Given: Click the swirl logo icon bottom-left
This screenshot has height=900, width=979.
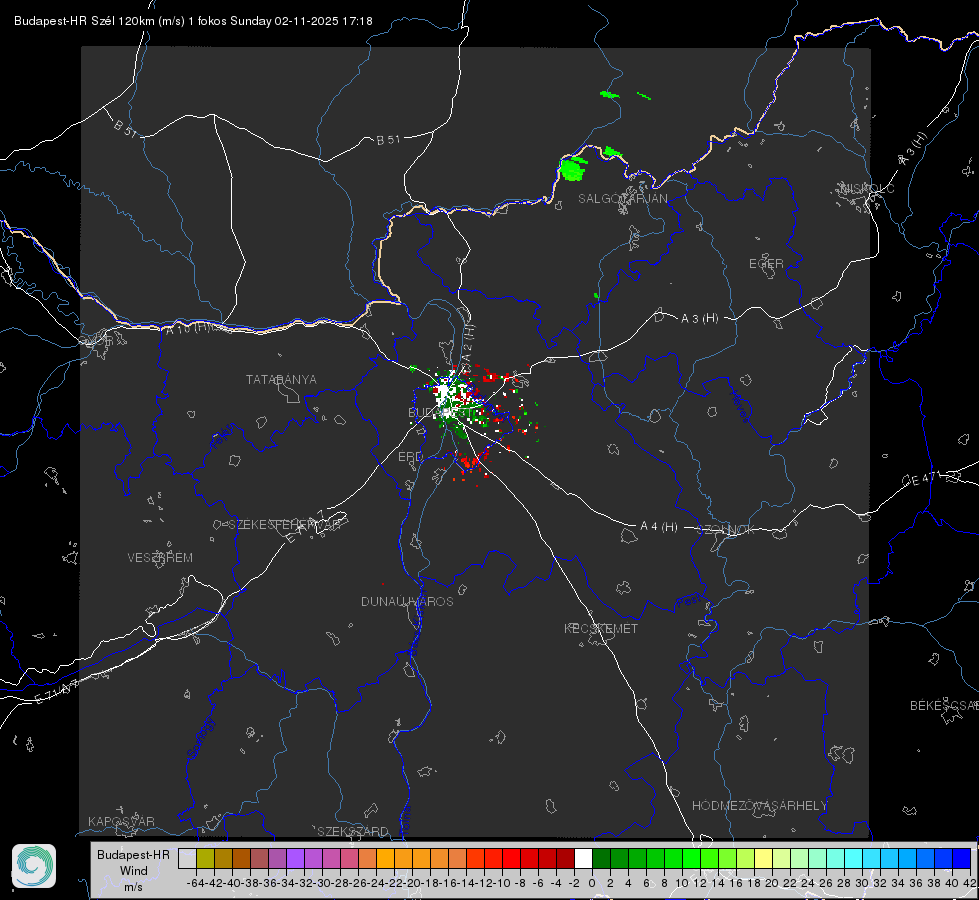Looking at the screenshot, I should (x=34, y=866).
